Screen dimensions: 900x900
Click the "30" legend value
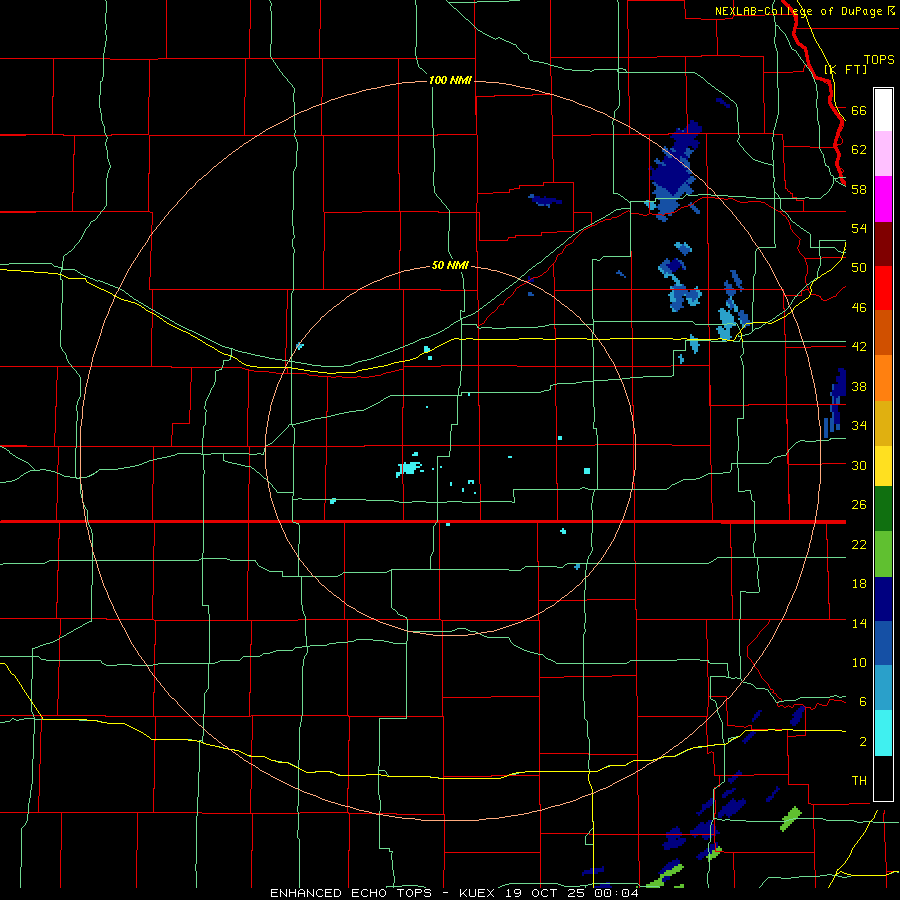(859, 465)
